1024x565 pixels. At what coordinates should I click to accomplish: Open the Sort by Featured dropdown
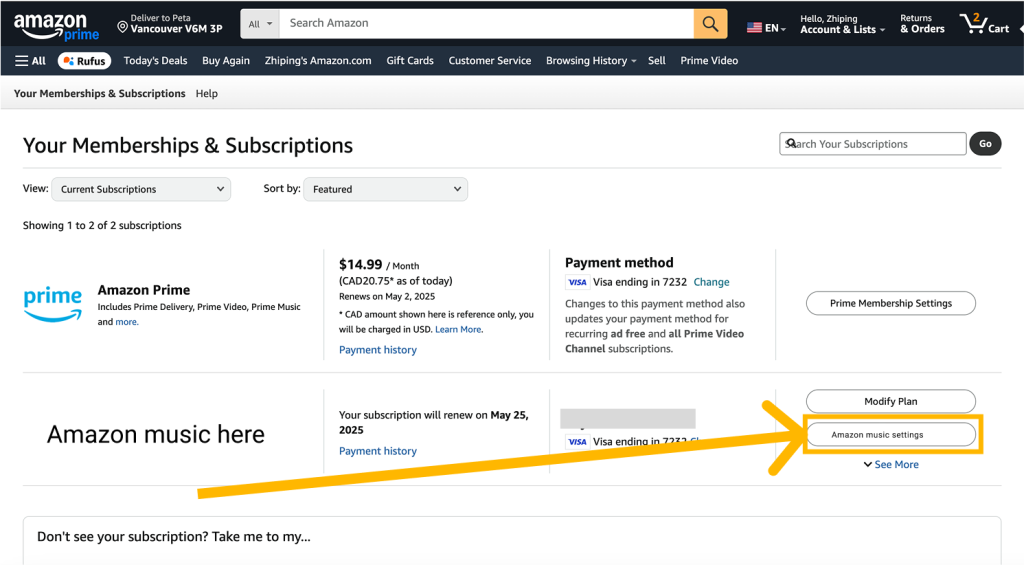pyautogui.click(x=385, y=189)
